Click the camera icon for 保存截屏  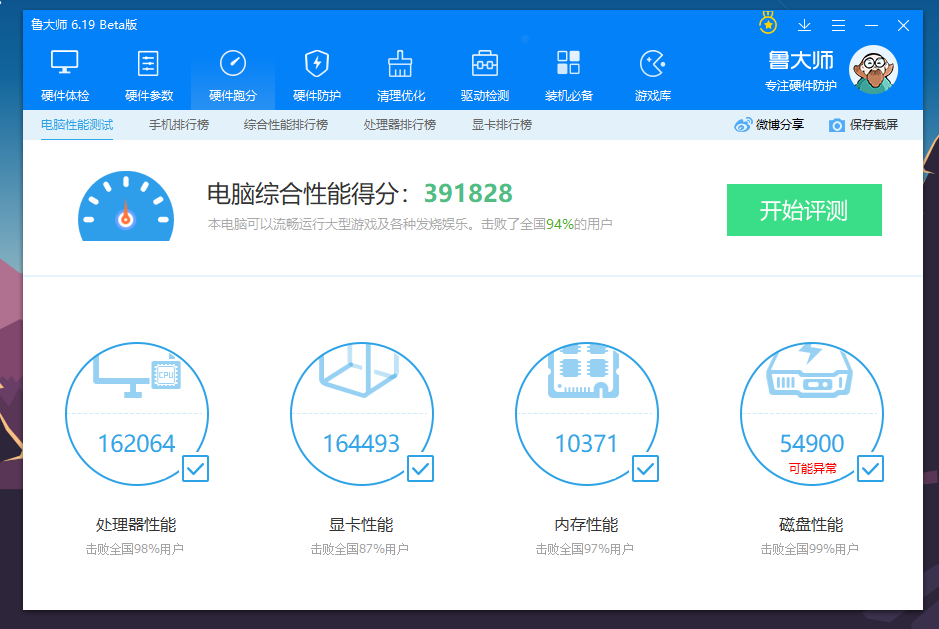point(837,125)
